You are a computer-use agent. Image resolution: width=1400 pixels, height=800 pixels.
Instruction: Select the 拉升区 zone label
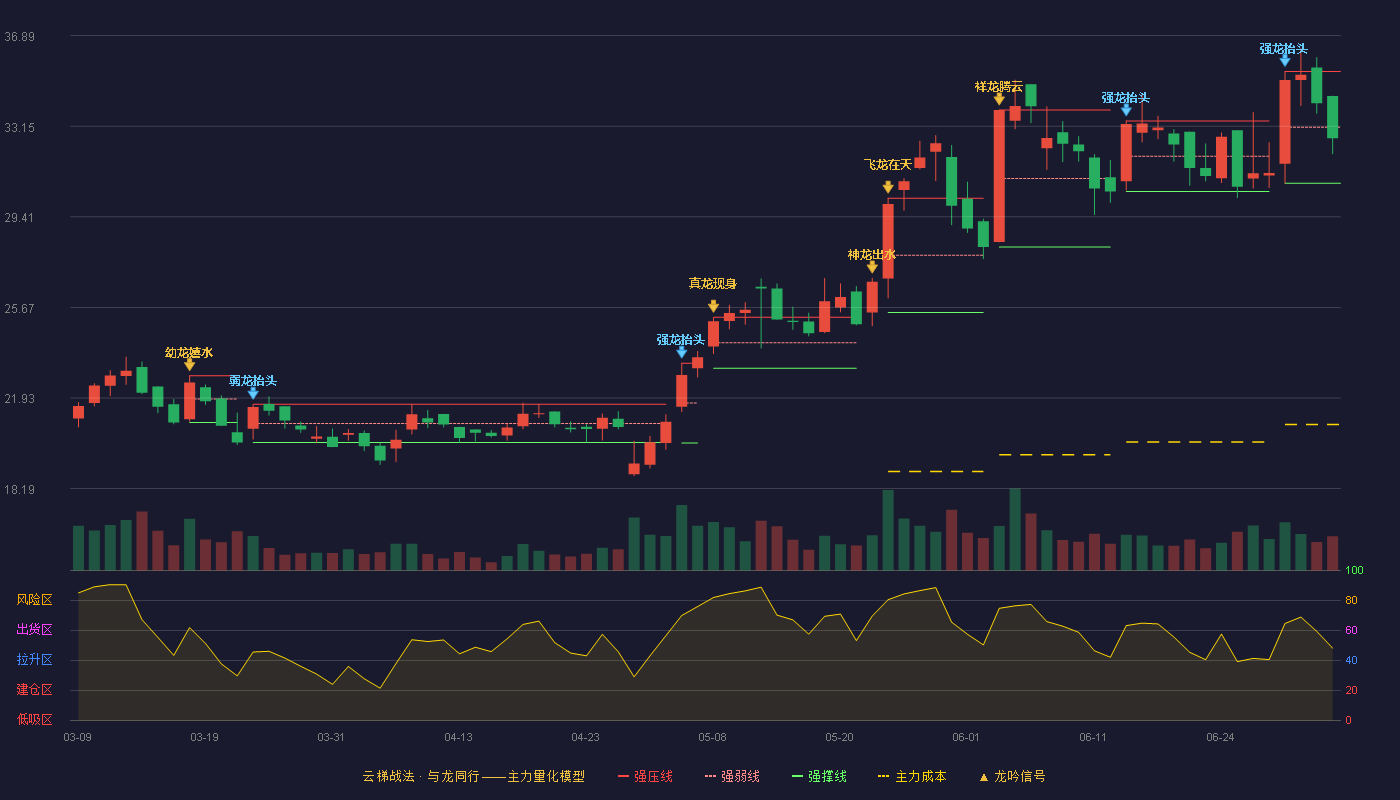tap(35, 660)
